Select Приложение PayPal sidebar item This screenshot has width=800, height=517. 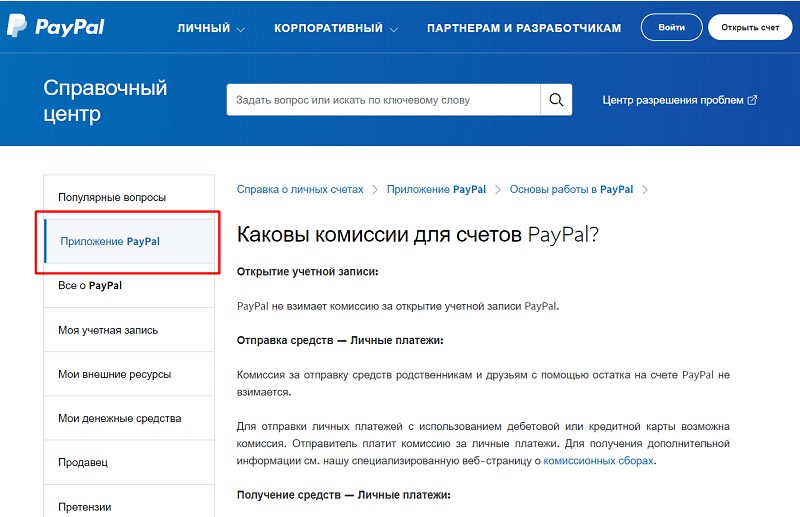pos(129,241)
